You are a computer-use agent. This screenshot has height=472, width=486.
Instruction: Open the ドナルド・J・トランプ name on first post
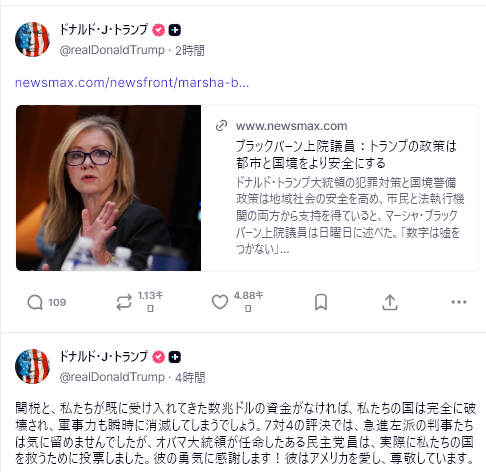(x=104, y=30)
